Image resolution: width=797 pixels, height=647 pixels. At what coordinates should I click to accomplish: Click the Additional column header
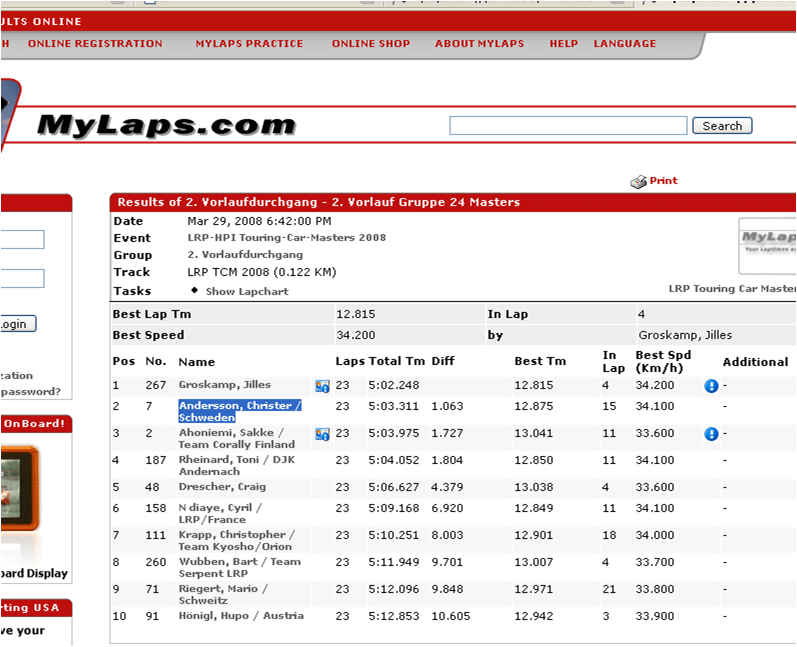click(x=755, y=362)
